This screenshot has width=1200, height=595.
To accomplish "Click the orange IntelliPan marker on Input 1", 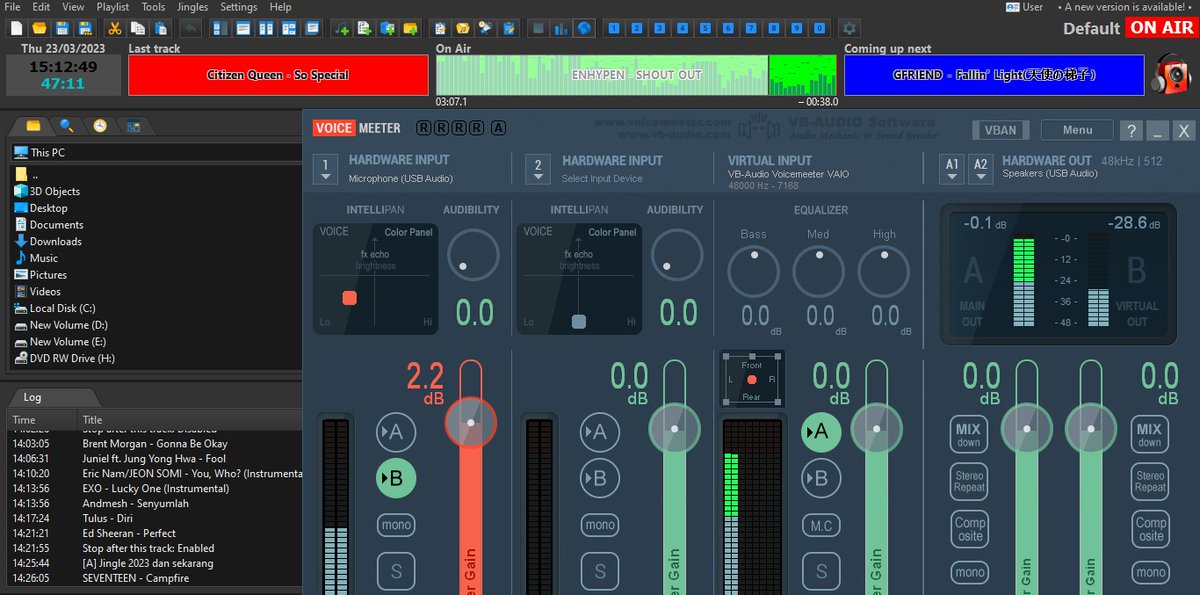I will click(x=349, y=298).
